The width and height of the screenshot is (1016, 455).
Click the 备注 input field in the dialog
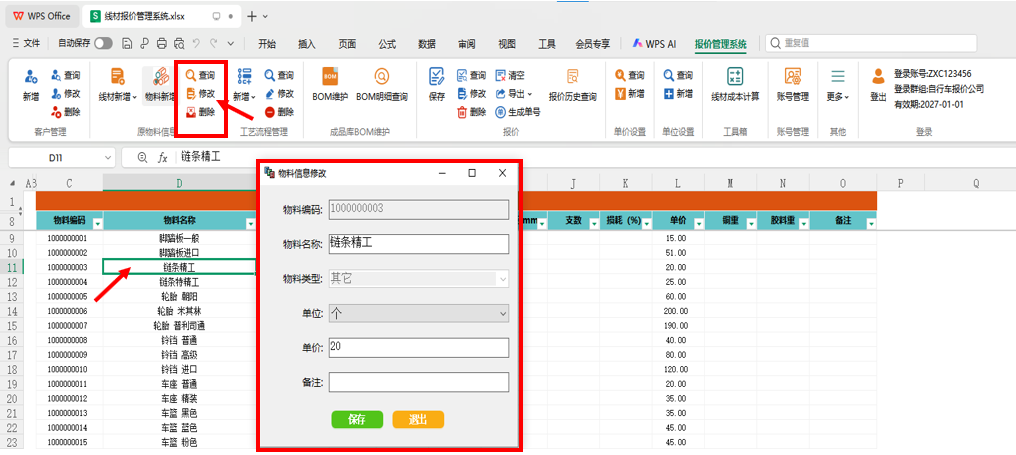(x=419, y=382)
